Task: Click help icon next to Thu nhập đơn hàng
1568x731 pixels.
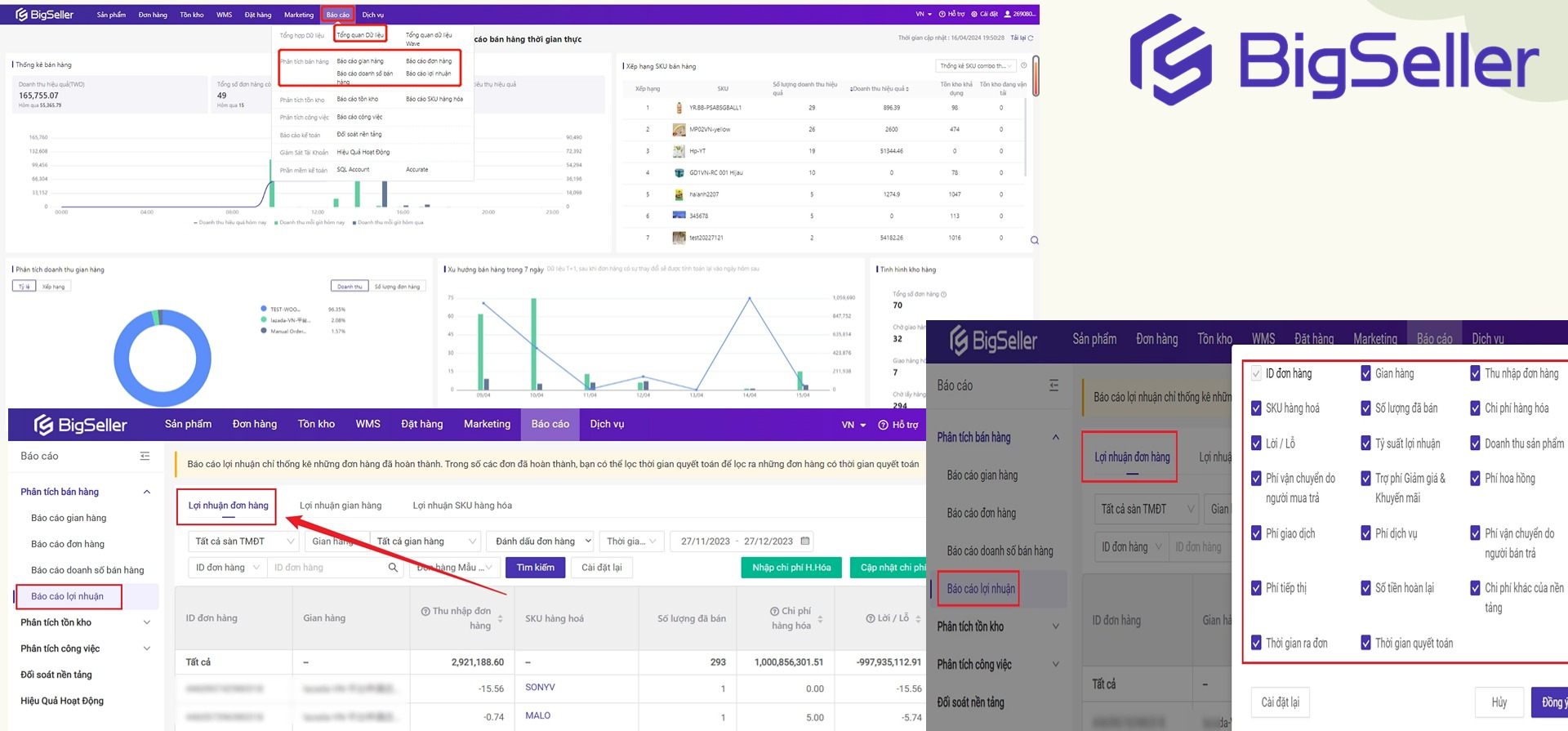Action: [425, 612]
